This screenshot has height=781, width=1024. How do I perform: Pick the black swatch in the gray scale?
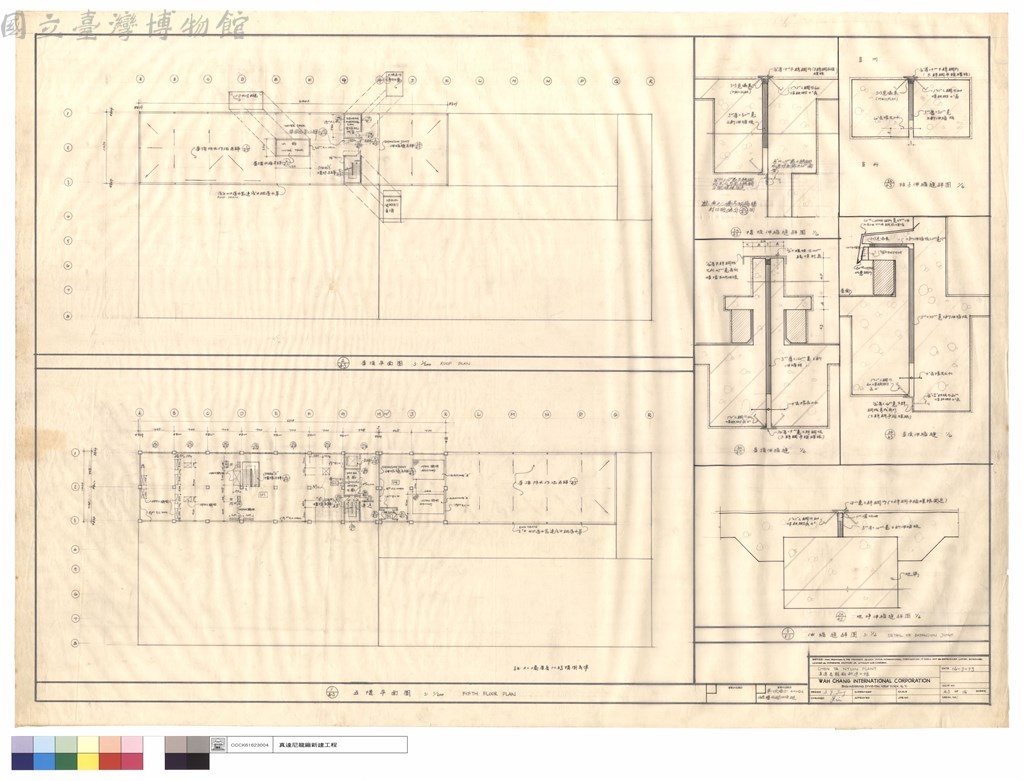pos(198,761)
